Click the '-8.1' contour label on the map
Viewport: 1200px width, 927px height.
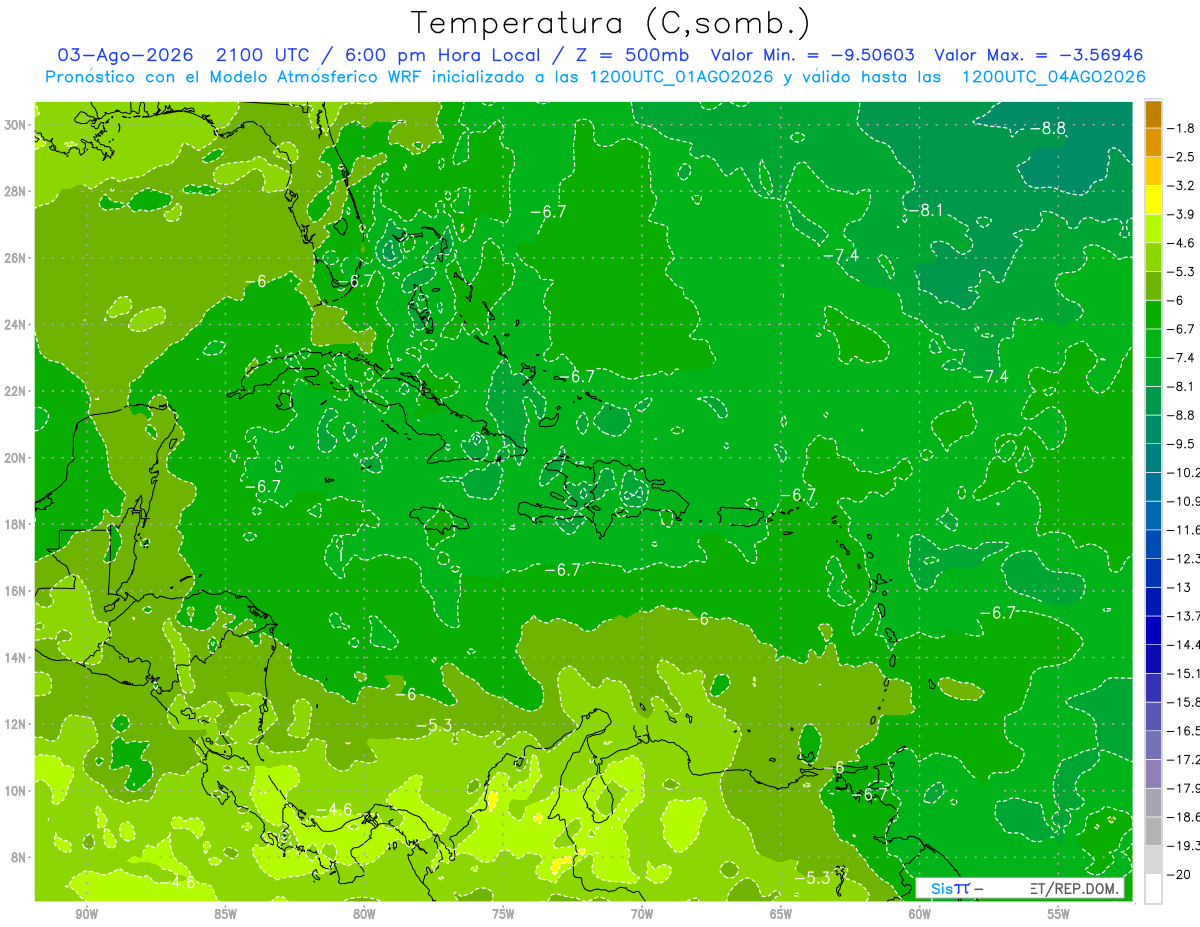[925, 210]
